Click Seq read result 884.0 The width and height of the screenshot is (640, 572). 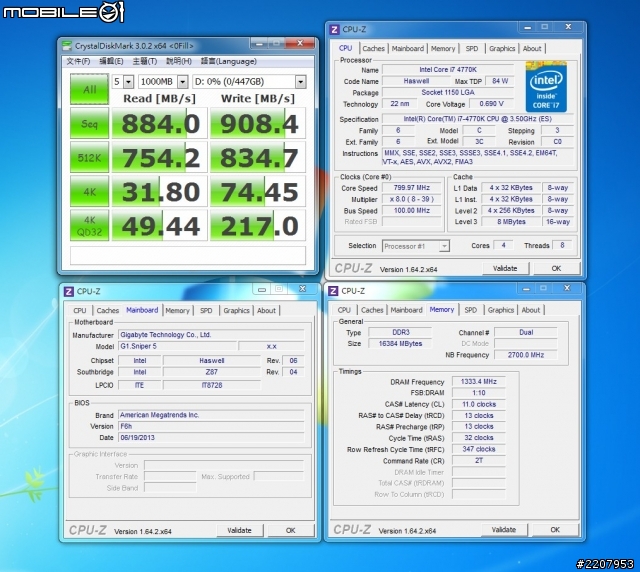coord(160,123)
